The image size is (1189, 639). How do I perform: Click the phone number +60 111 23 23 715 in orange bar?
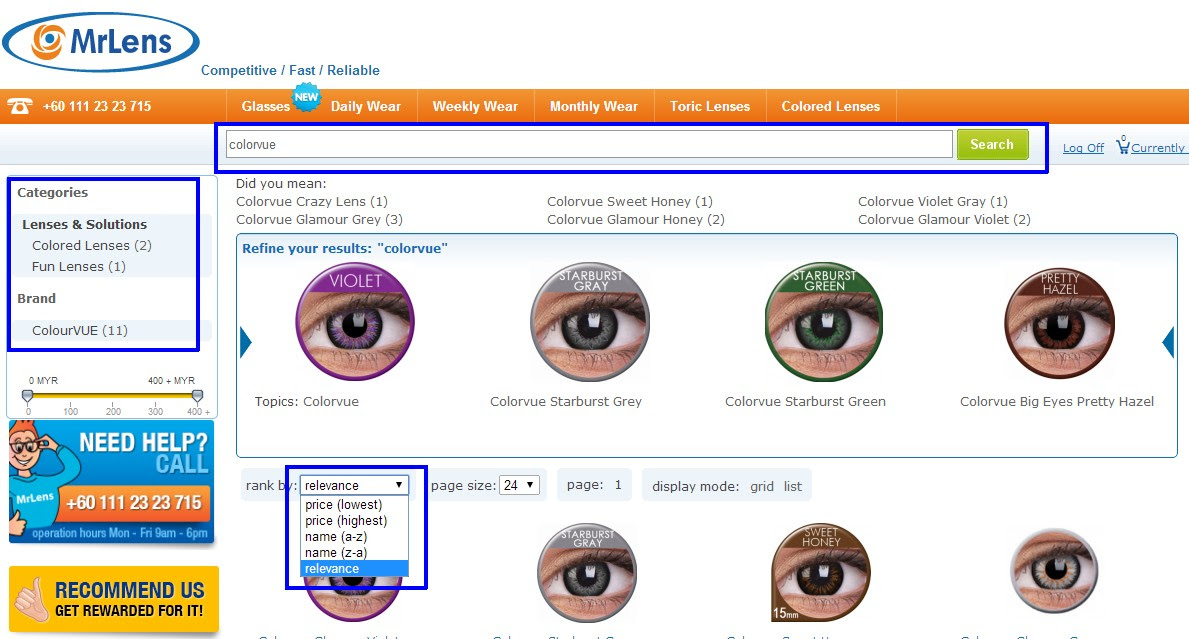click(x=97, y=106)
